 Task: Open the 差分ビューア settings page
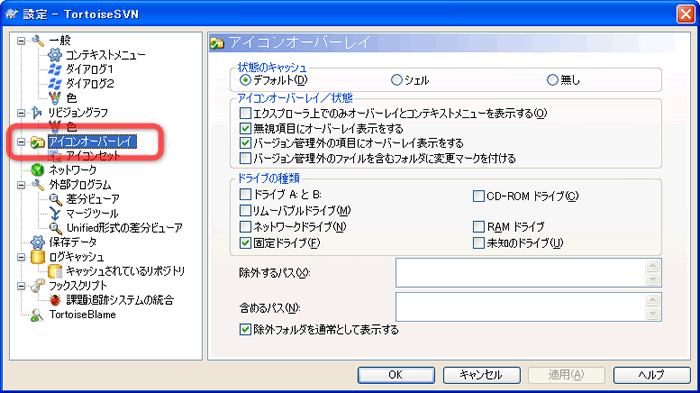tap(92, 199)
